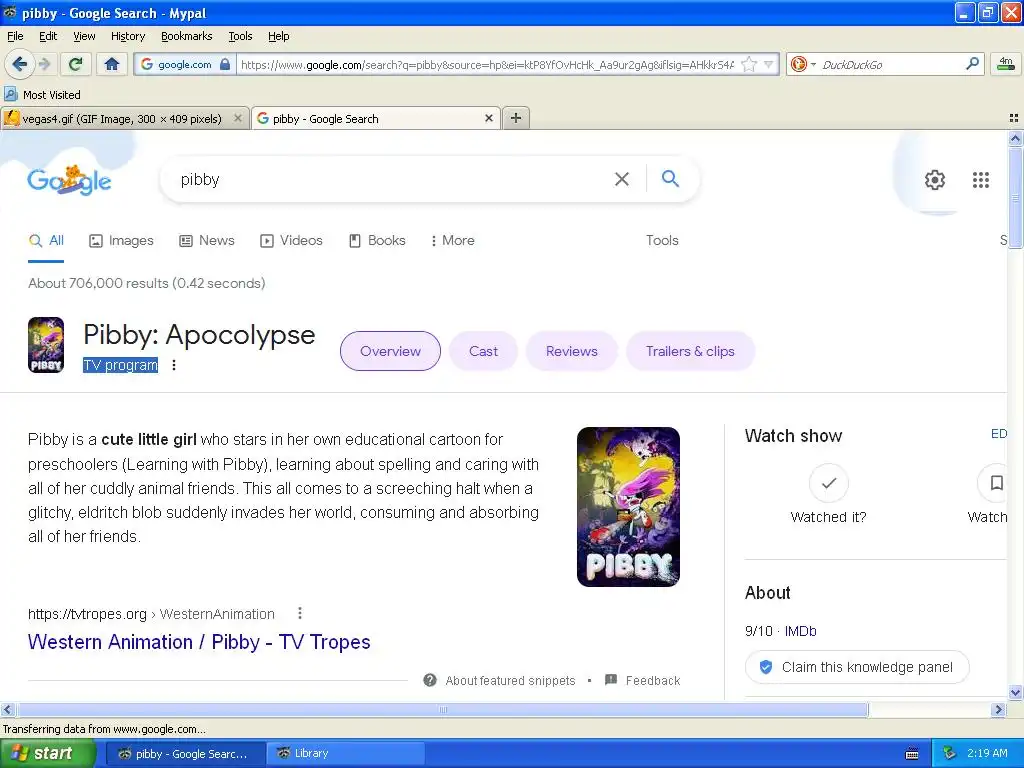Open the list all tabs button
This screenshot has width=1024, height=768.
1014,118
